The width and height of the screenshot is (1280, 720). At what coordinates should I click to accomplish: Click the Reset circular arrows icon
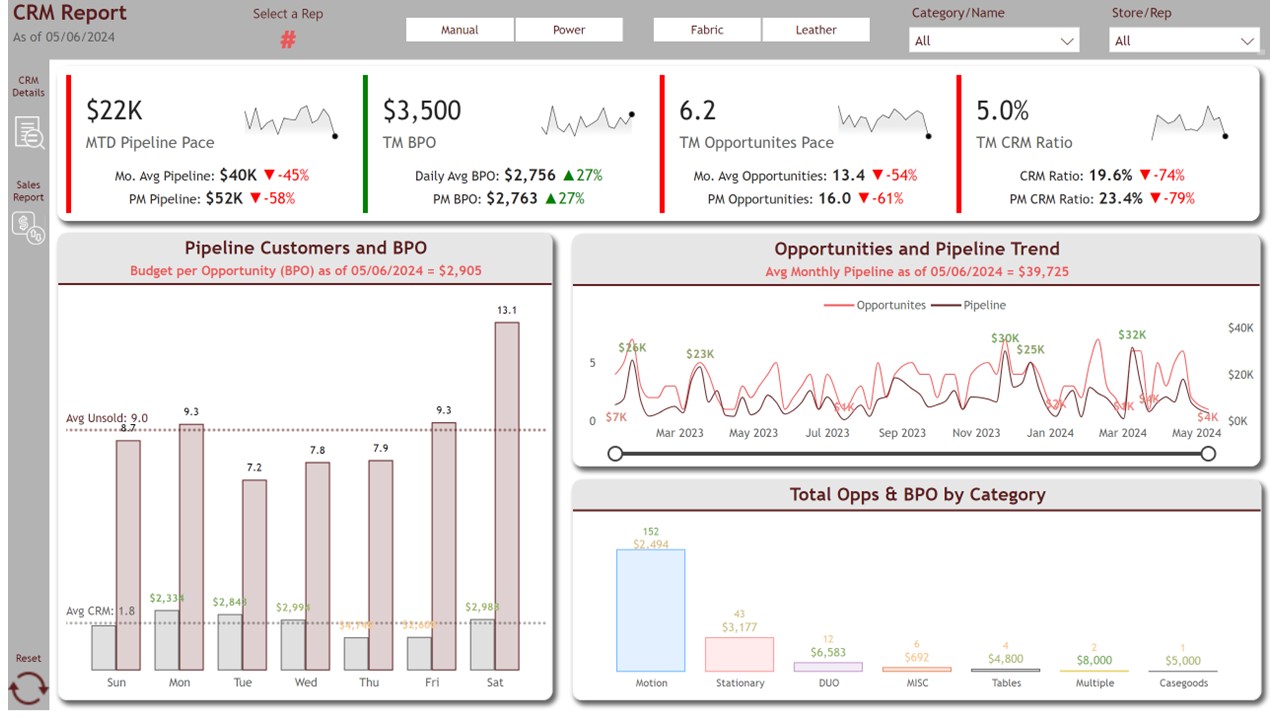pos(28,688)
